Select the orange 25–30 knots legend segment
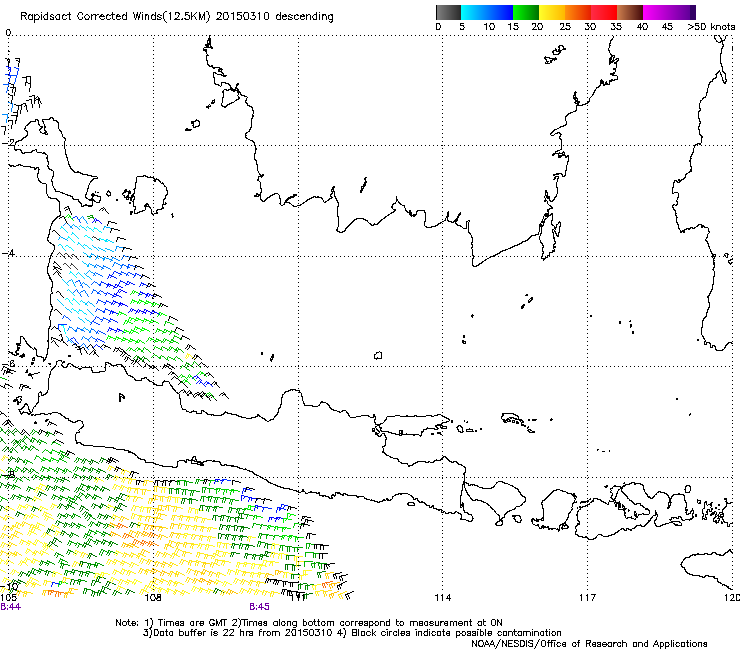Image resolution: width=740 pixels, height=650 pixels. [578, 12]
